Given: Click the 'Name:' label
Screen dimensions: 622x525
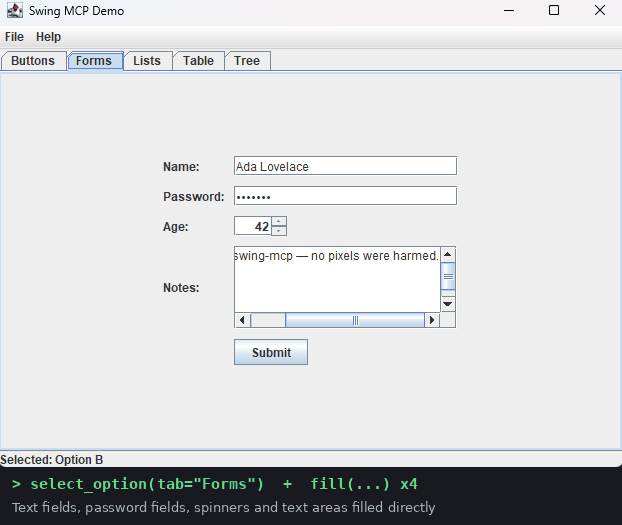Looking at the screenshot, I should (181, 167).
